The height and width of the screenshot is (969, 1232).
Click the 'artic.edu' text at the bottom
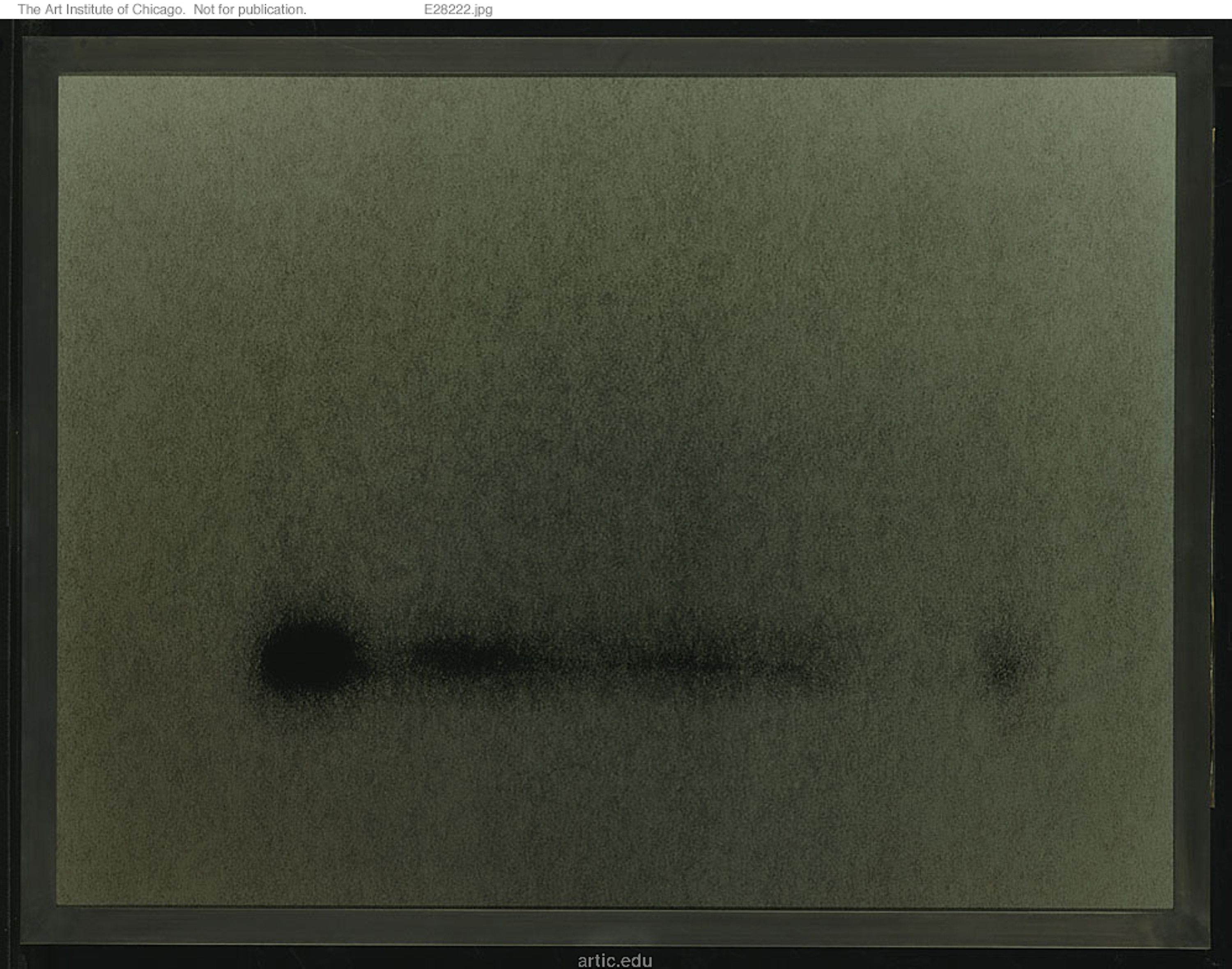point(615,960)
